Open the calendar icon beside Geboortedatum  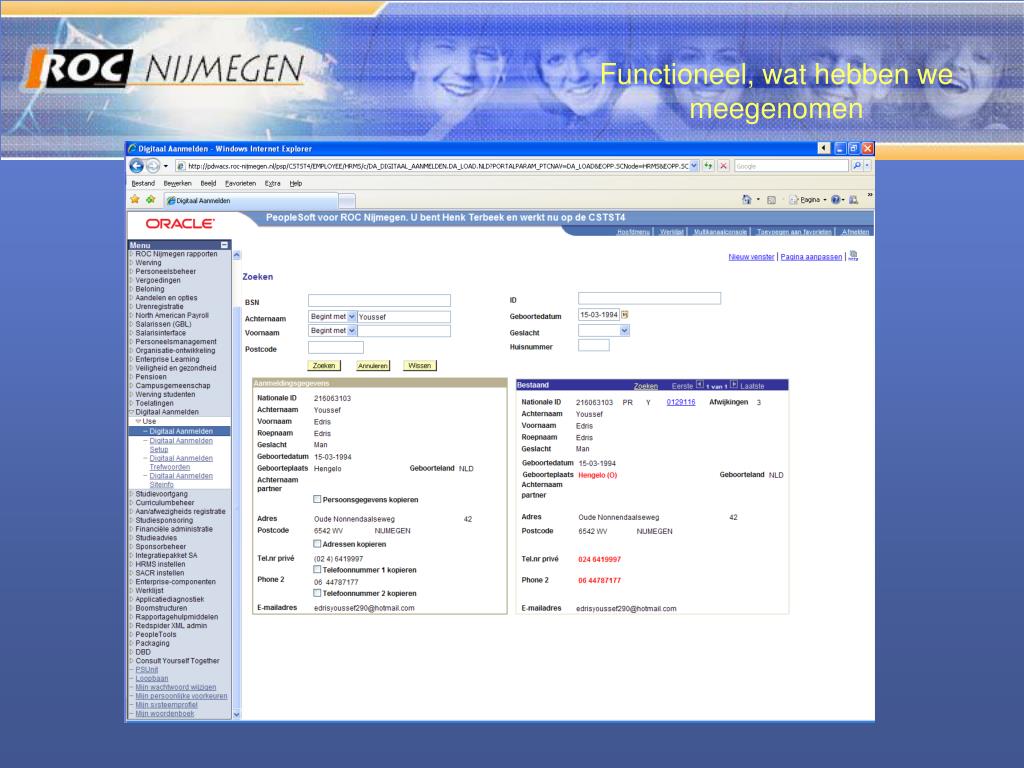click(x=624, y=315)
